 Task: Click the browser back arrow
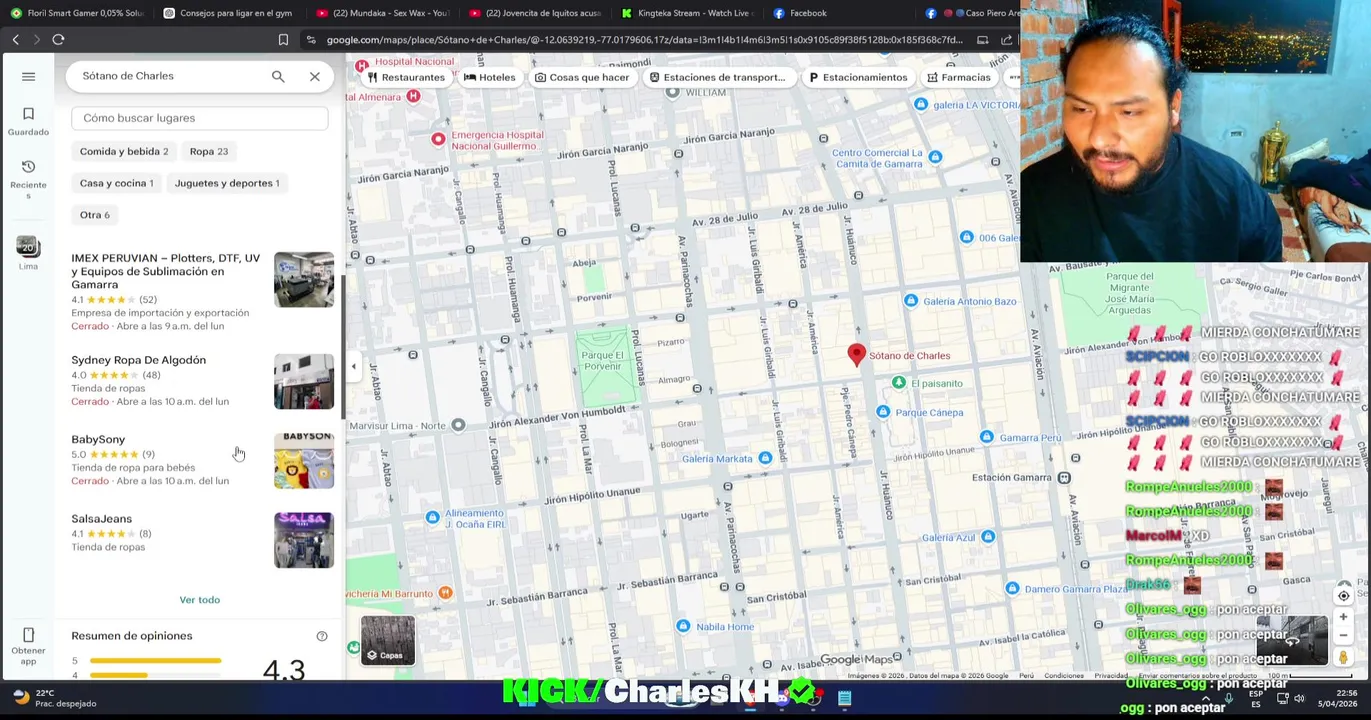(x=16, y=40)
